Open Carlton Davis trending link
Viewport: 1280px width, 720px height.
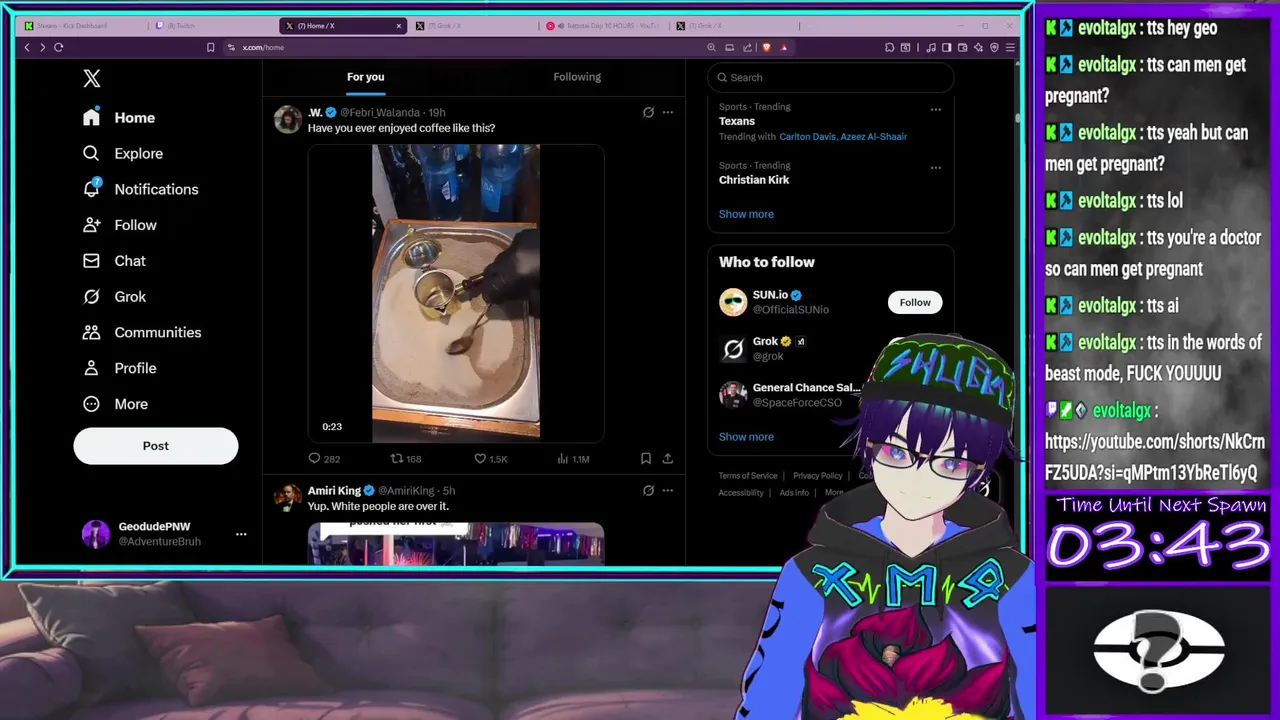click(808, 137)
